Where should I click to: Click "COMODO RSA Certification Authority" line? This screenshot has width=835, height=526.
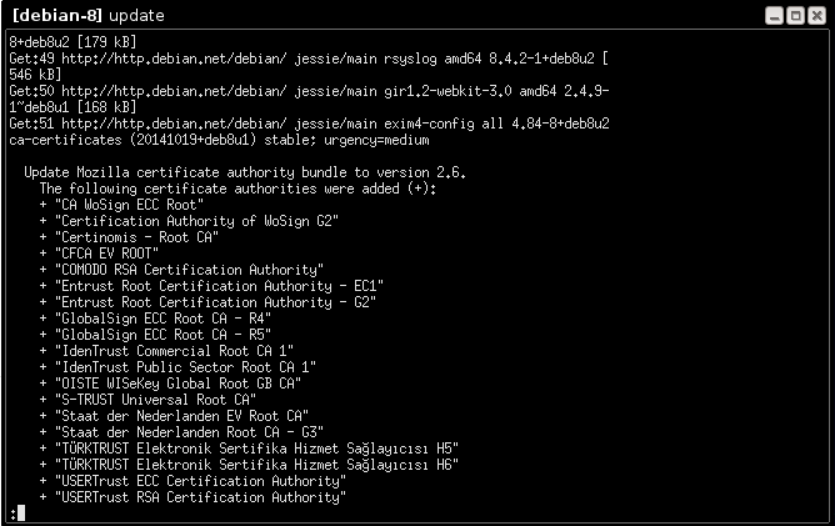coord(189,270)
